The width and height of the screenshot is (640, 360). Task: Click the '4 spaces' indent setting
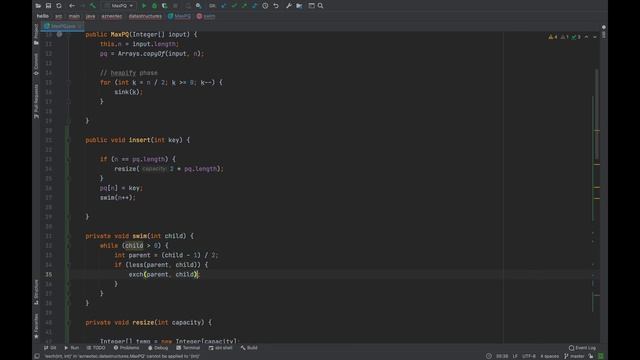click(x=550, y=356)
